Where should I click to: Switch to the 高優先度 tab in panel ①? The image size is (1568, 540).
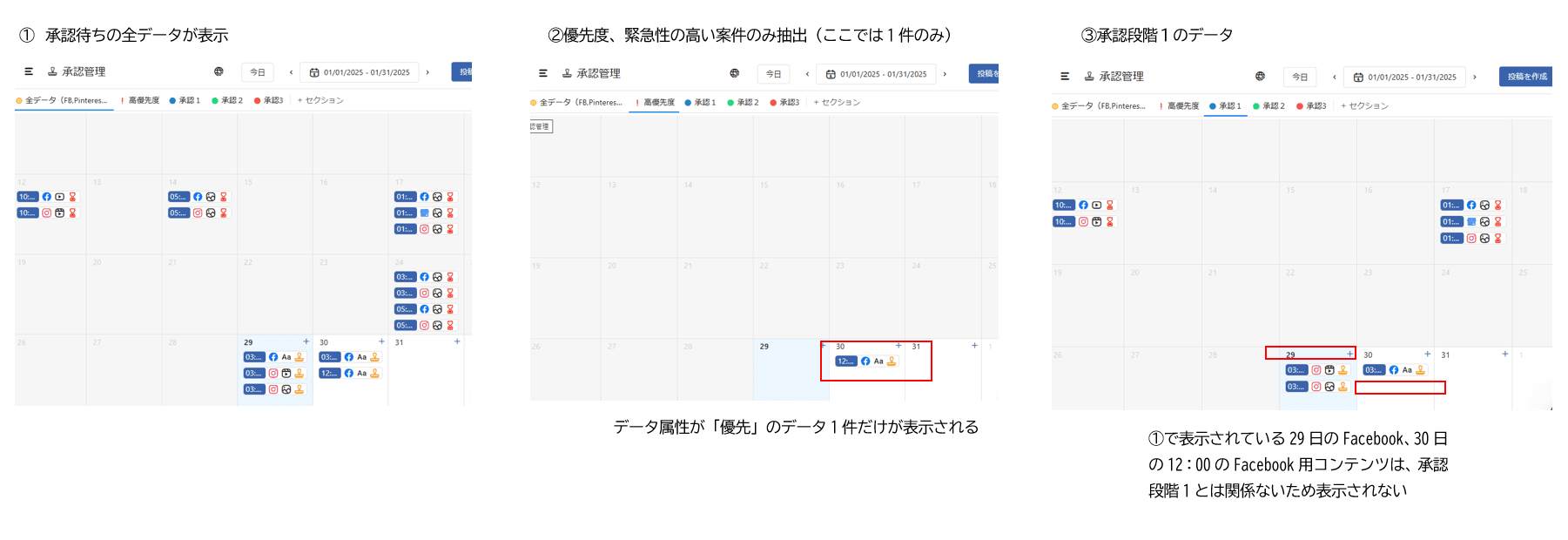(x=140, y=100)
